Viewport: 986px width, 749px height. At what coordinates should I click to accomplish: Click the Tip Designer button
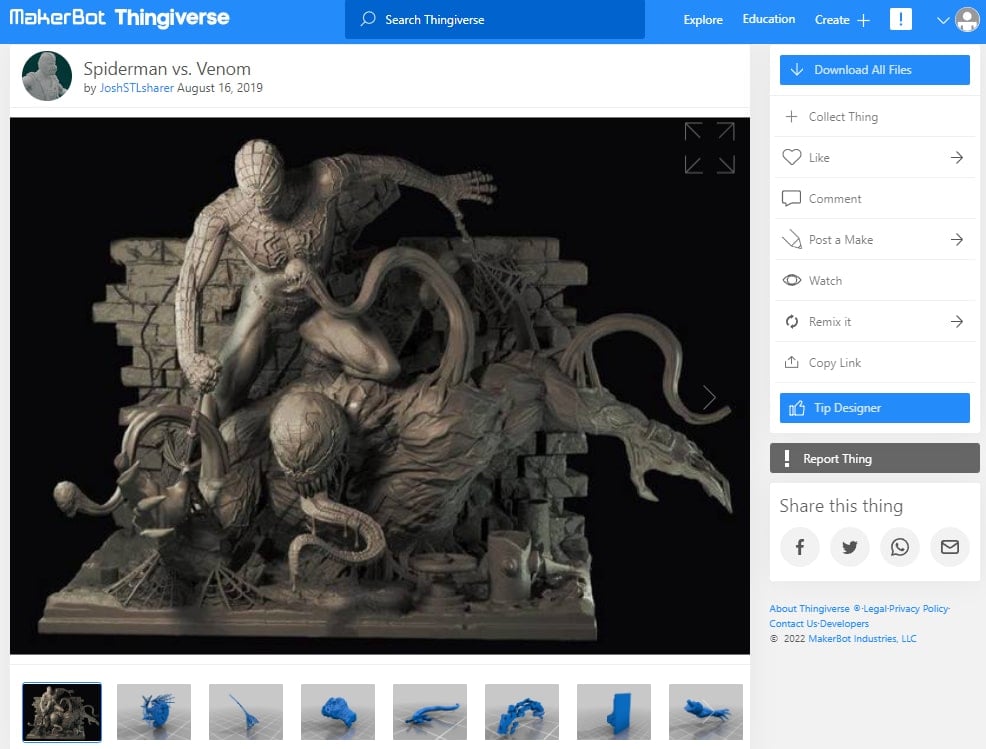pyautogui.click(x=875, y=408)
